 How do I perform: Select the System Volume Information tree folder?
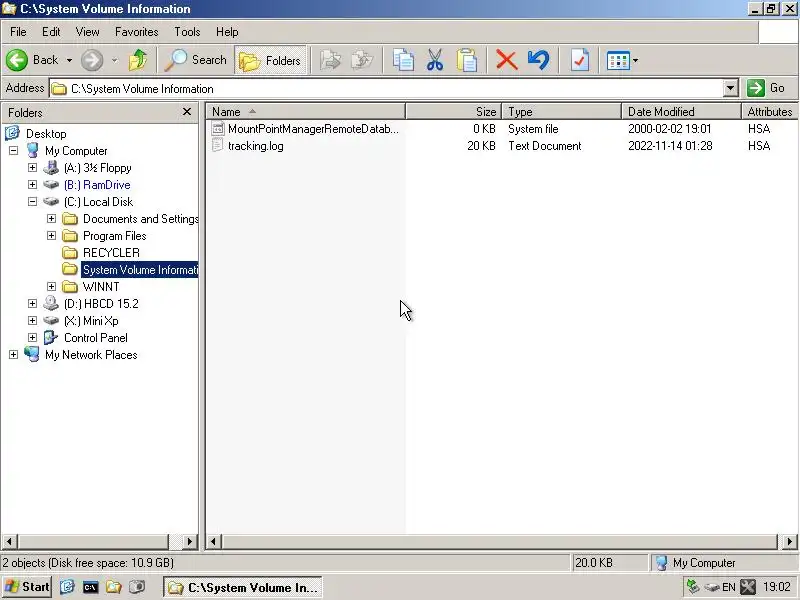click(140, 269)
